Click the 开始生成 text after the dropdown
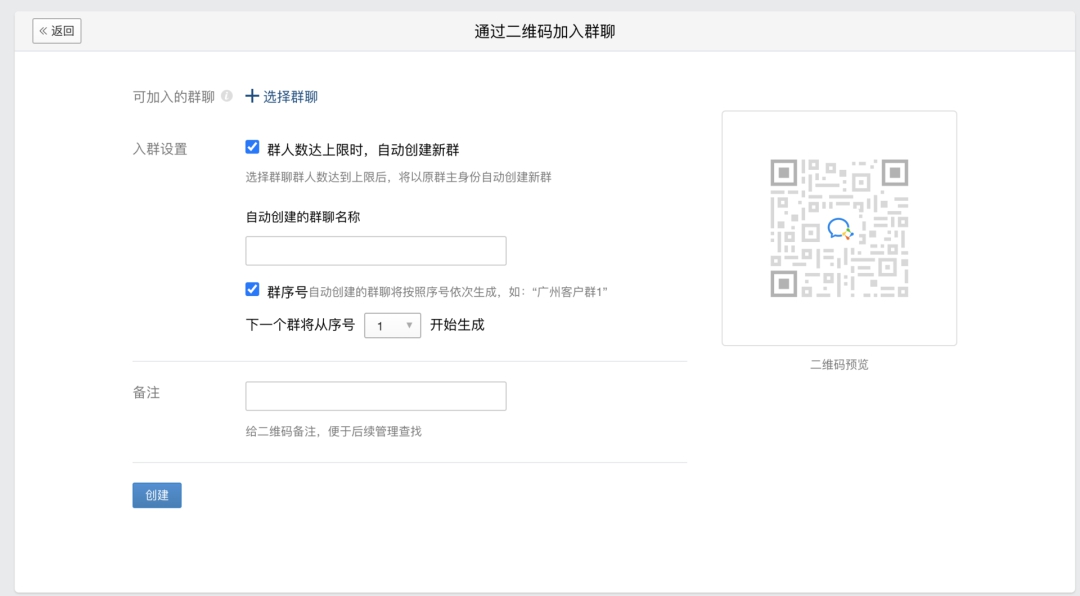The image size is (1080, 596). point(457,325)
